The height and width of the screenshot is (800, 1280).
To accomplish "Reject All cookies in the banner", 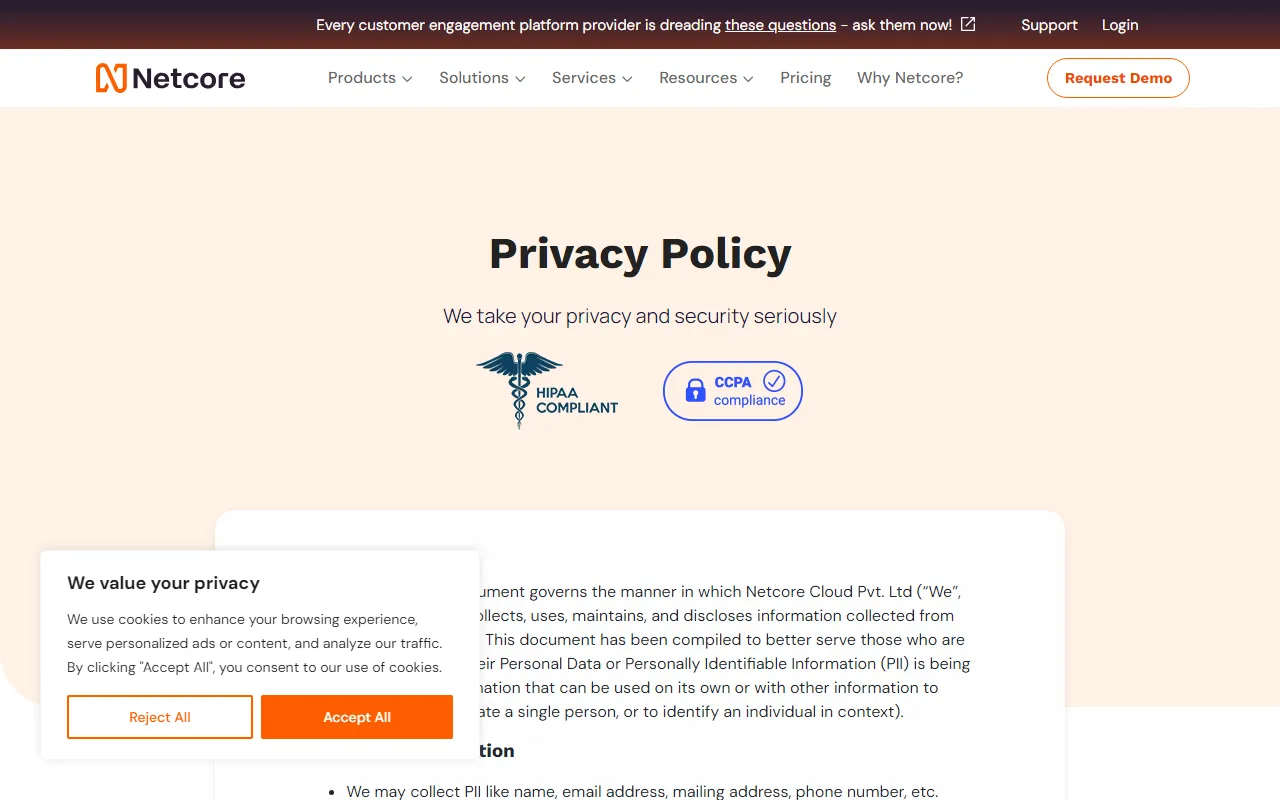I will (160, 717).
